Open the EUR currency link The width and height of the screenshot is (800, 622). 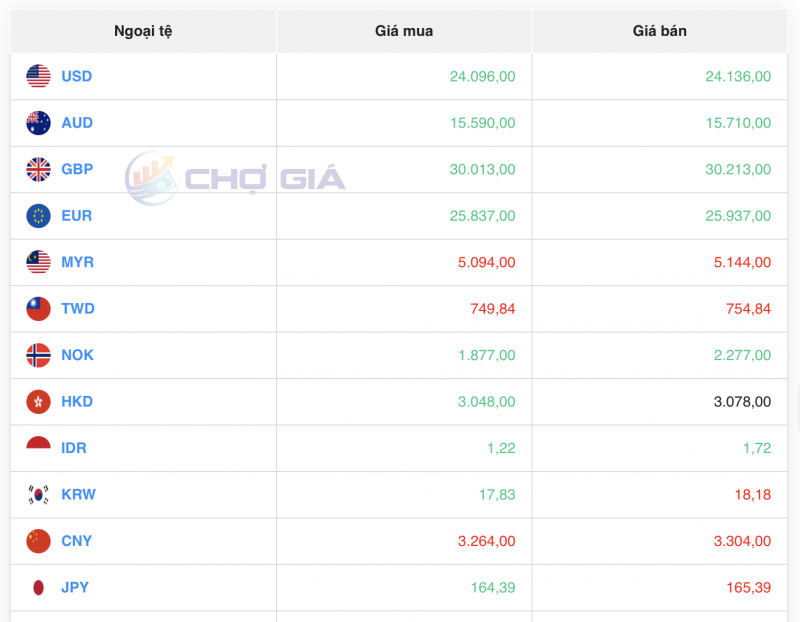pos(76,215)
